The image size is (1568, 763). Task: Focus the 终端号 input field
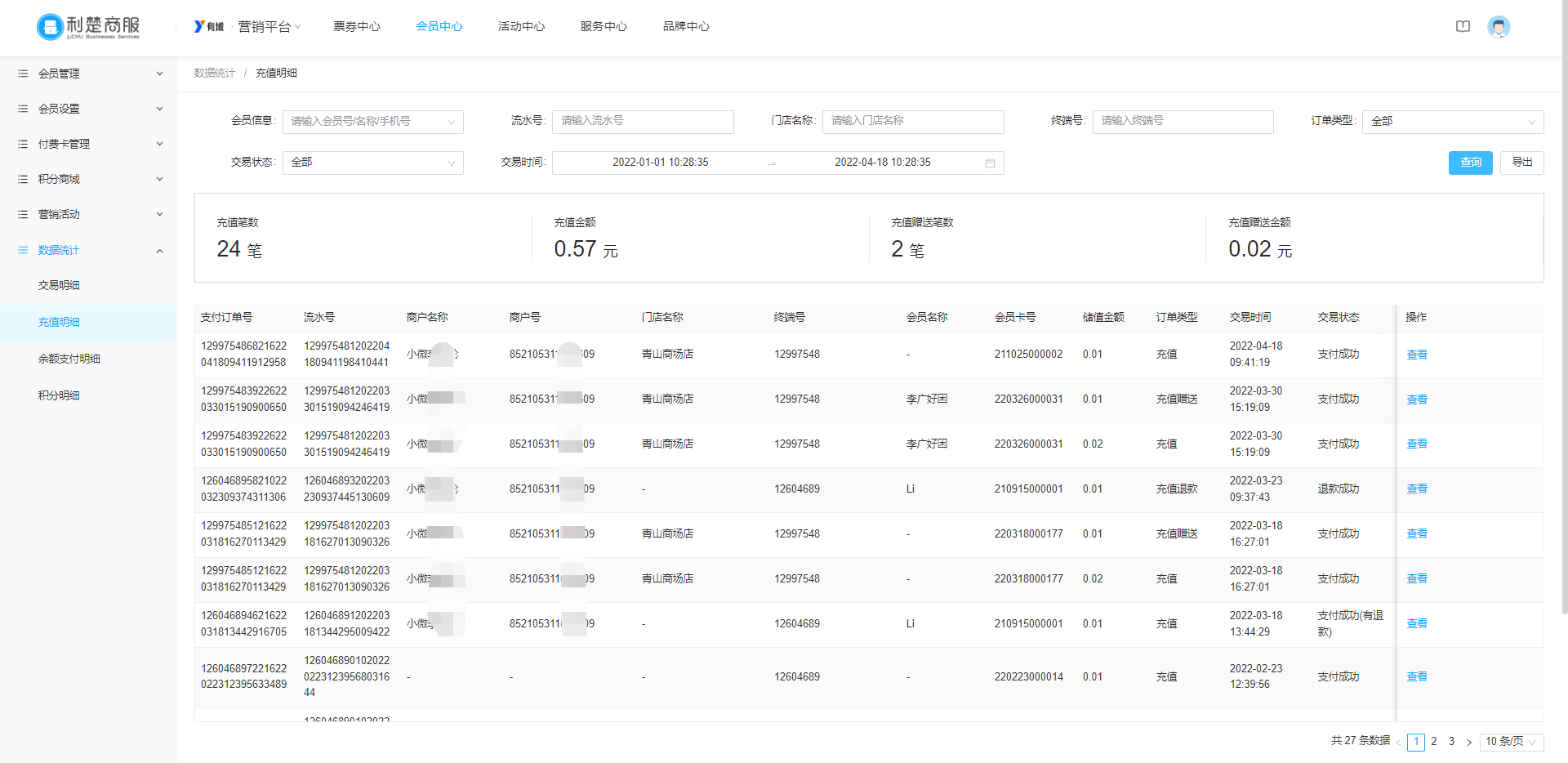click(x=1183, y=122)
